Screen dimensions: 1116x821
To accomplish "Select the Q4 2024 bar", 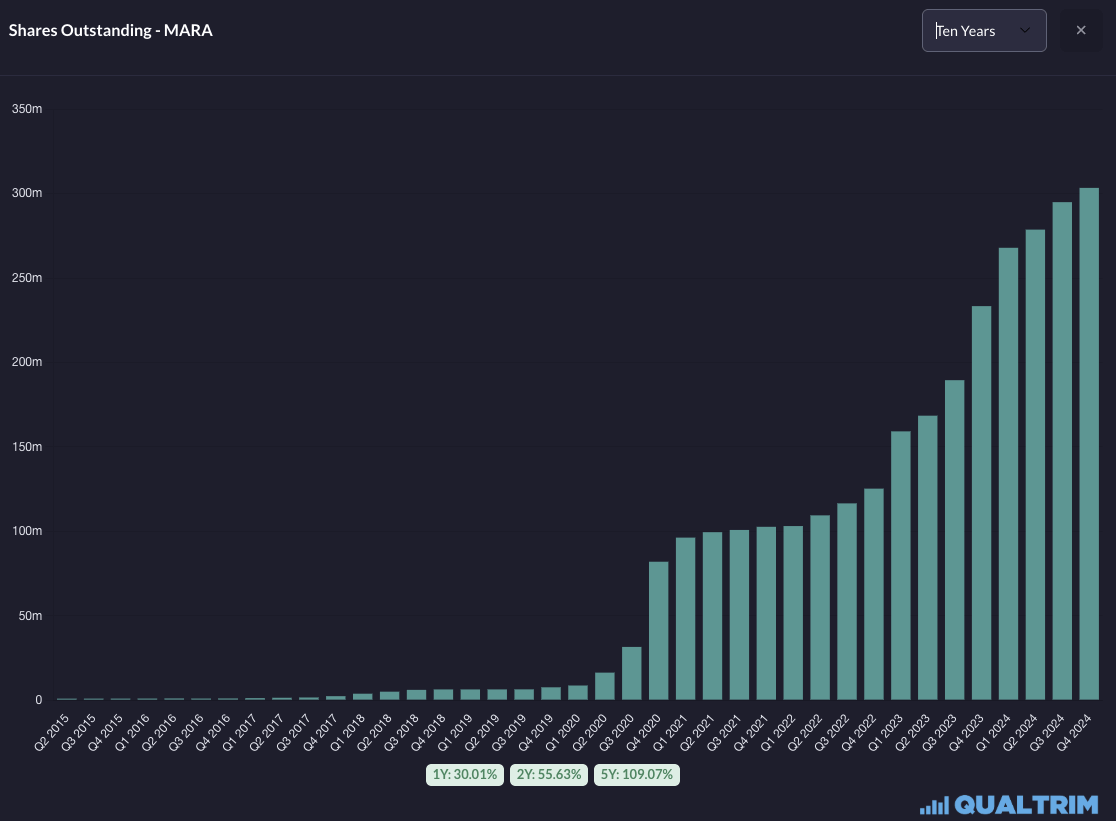I will pos(1089,444).
